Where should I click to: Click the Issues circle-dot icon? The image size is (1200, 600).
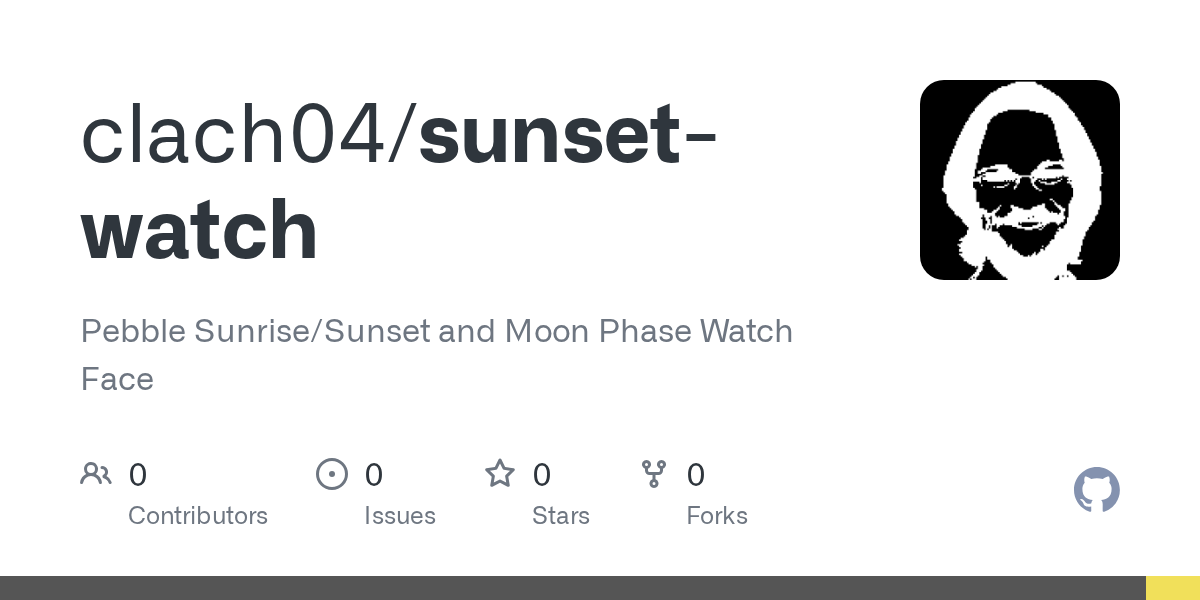pos(332,474)
